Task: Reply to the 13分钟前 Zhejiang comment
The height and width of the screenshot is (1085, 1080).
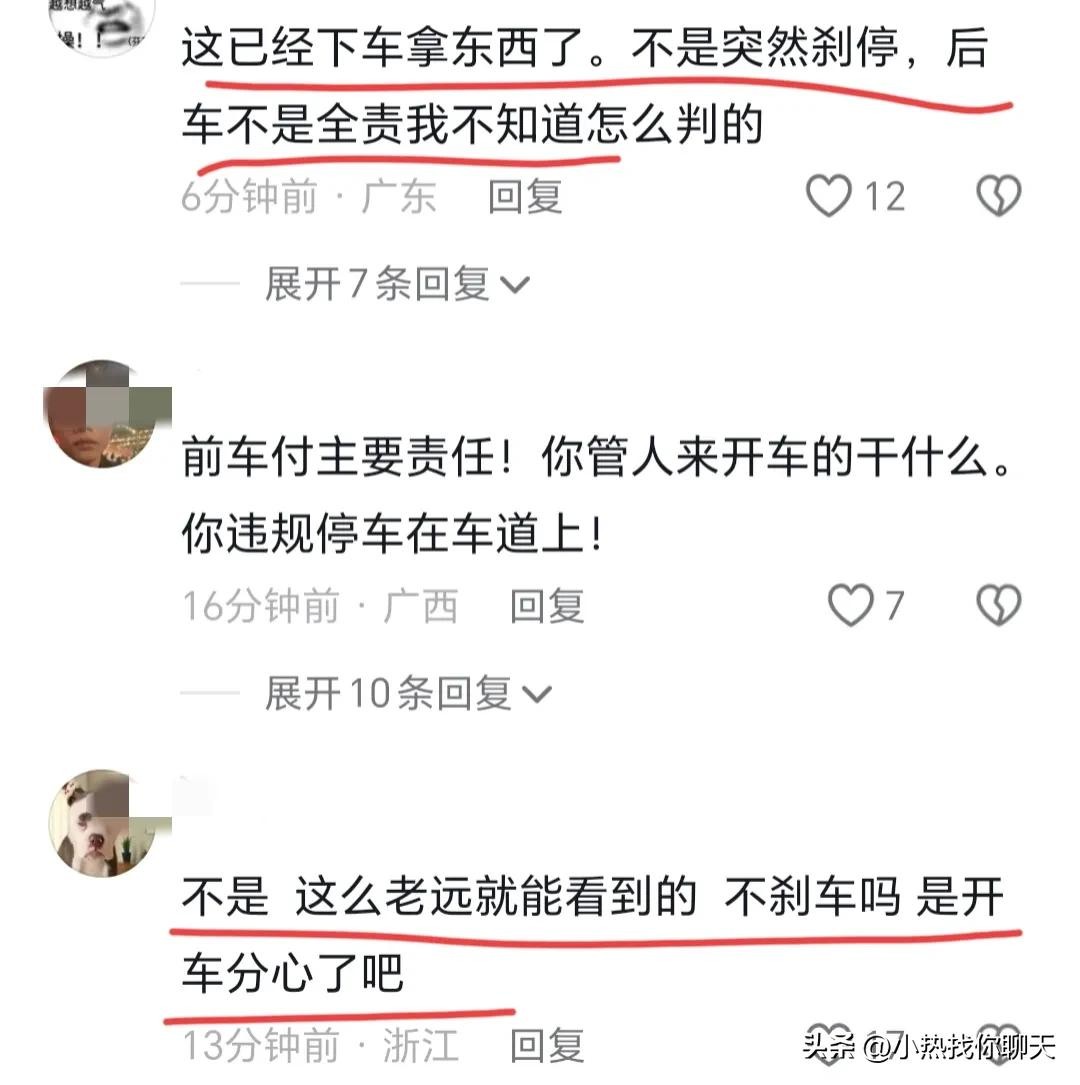Action: pyautogui.click(x=547, y=1045)
